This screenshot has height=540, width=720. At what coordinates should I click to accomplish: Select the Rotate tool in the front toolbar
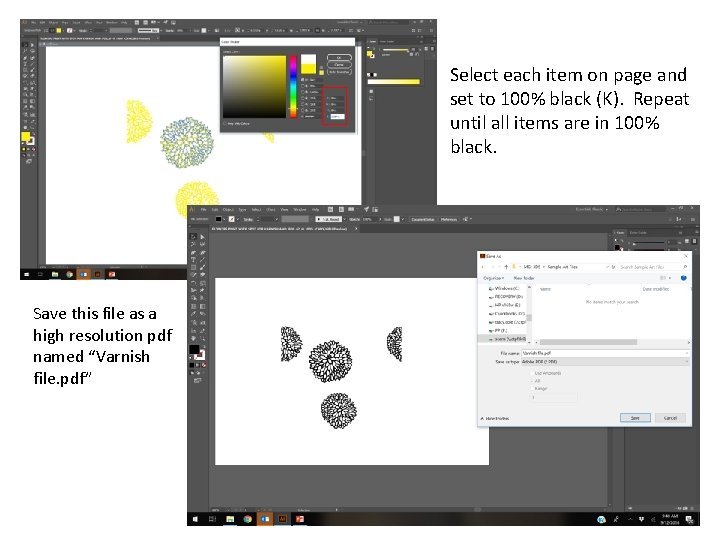[x=193, y=283]
